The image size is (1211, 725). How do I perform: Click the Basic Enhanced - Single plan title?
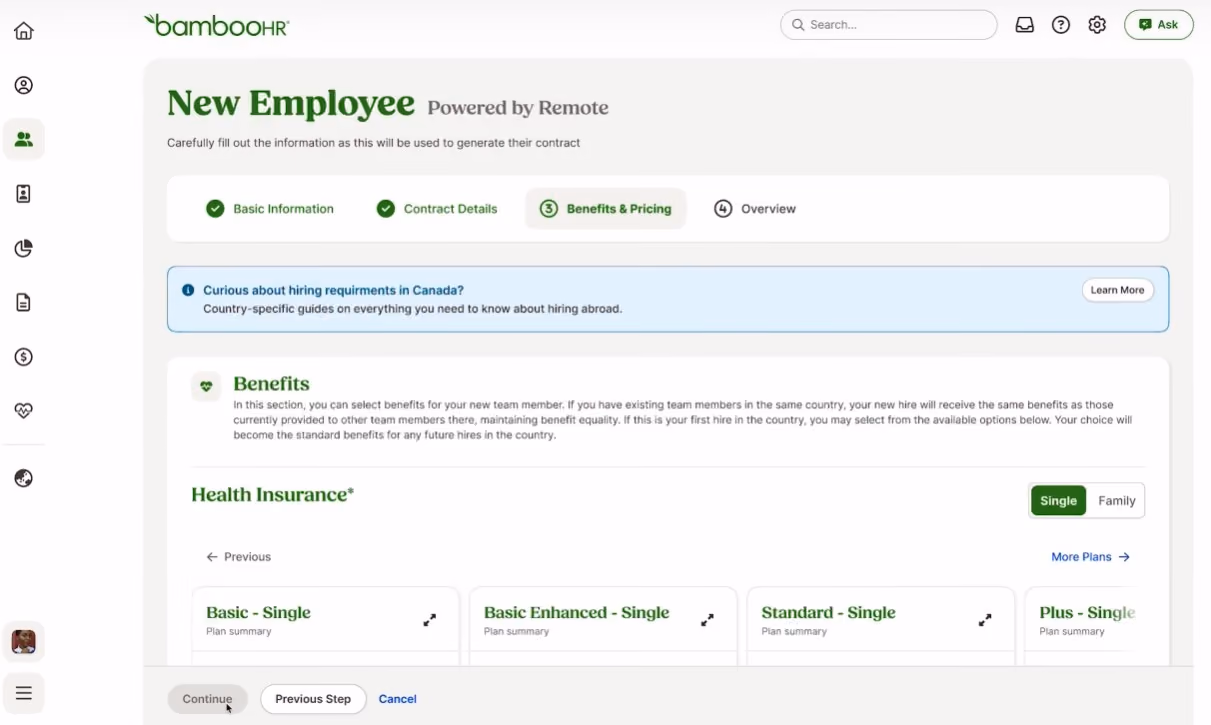576,613
